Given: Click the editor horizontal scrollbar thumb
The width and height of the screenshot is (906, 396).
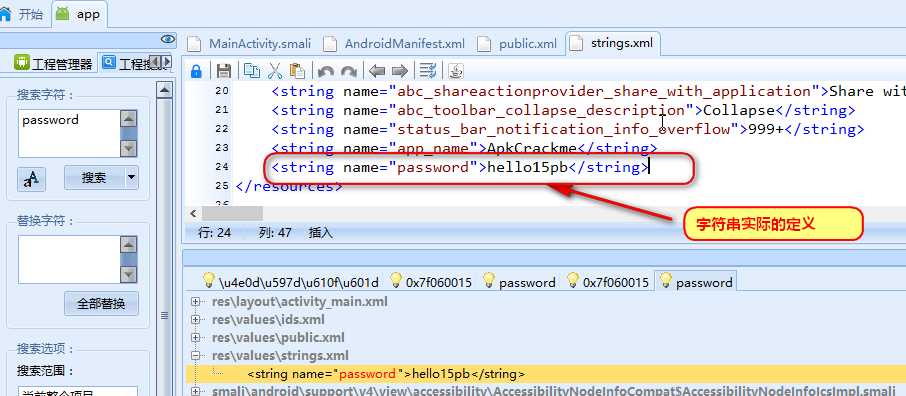Looking at the screenshot, I should click(x=232, y=213).
